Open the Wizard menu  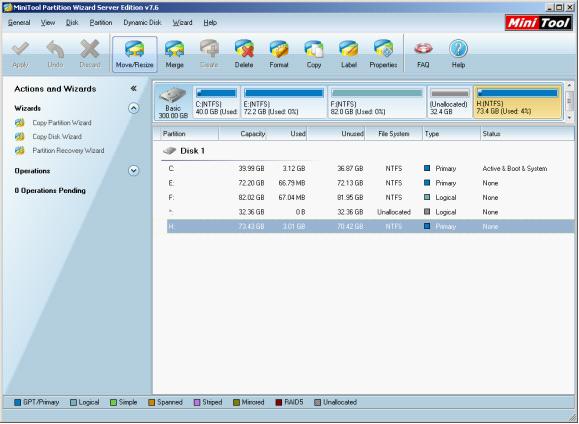coord(182,23)
